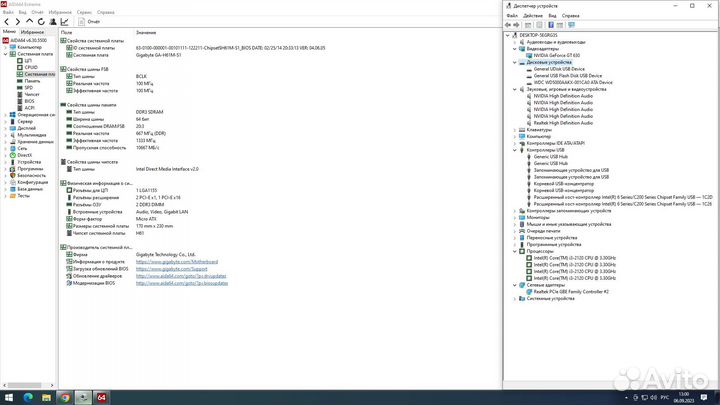720x405 pixels.
Task: Collapse Системная плата node in AIDA64 tree
Action: (x=6, y=54)
